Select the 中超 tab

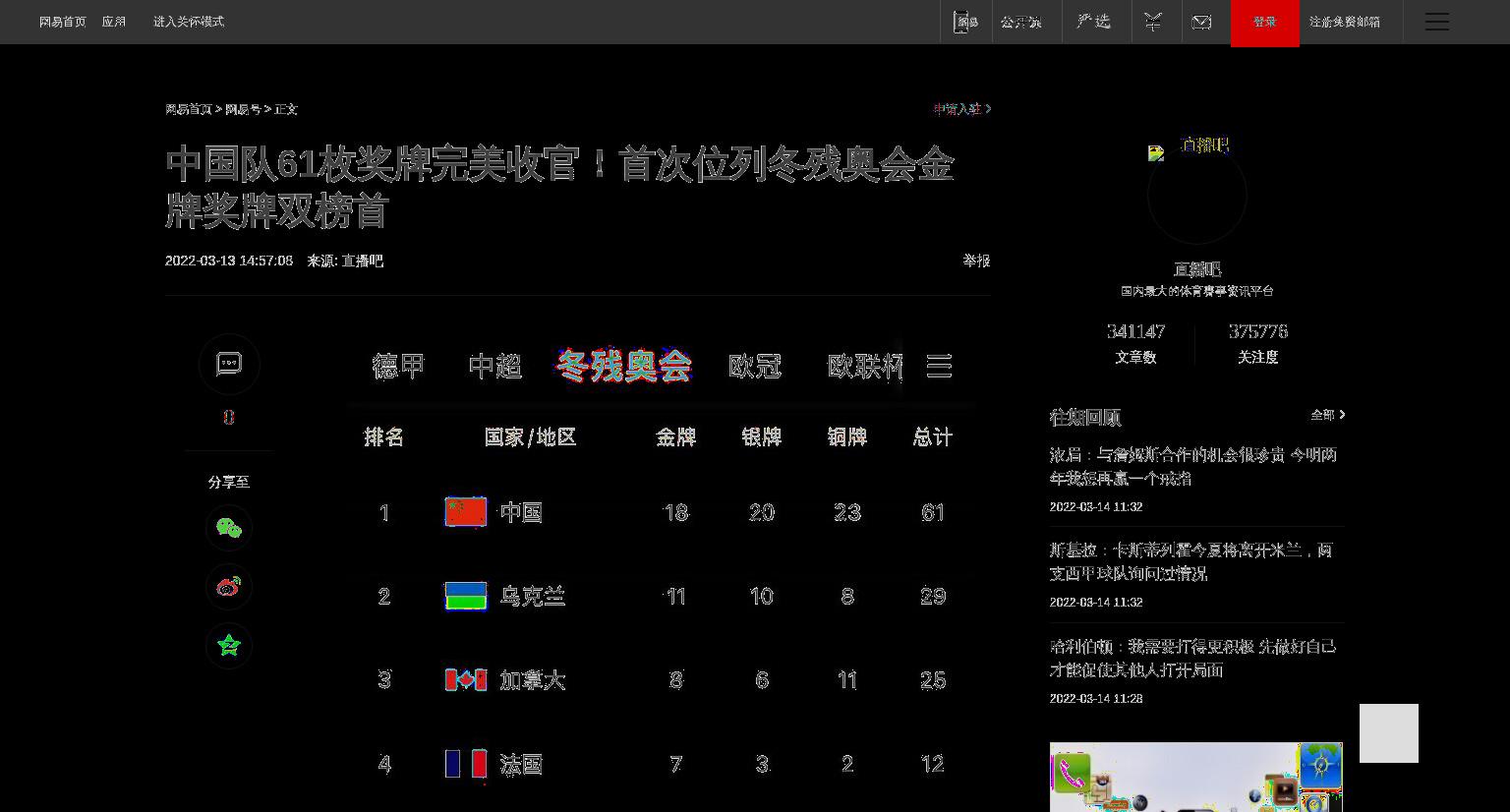494,366
